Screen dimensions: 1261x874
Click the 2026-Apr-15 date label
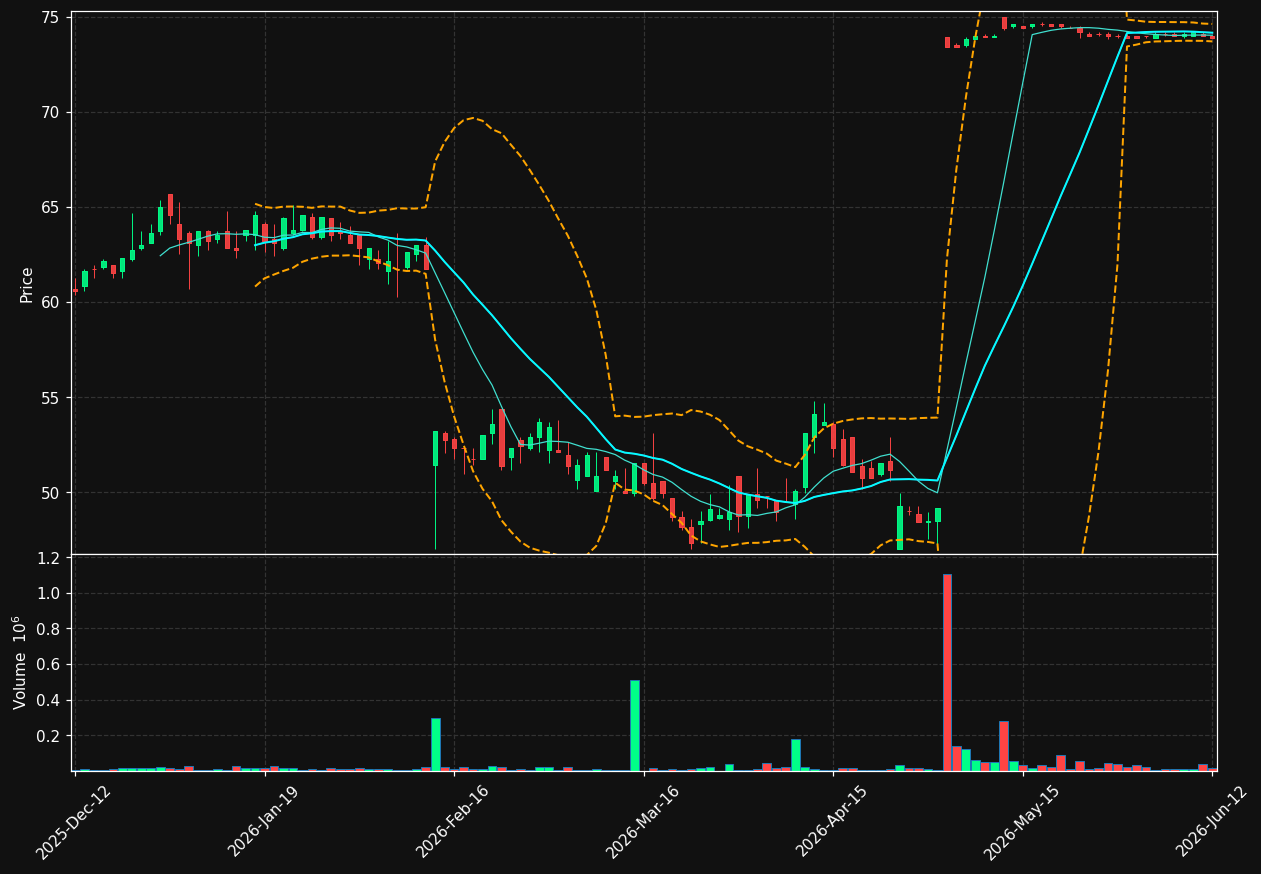[832, 821]
